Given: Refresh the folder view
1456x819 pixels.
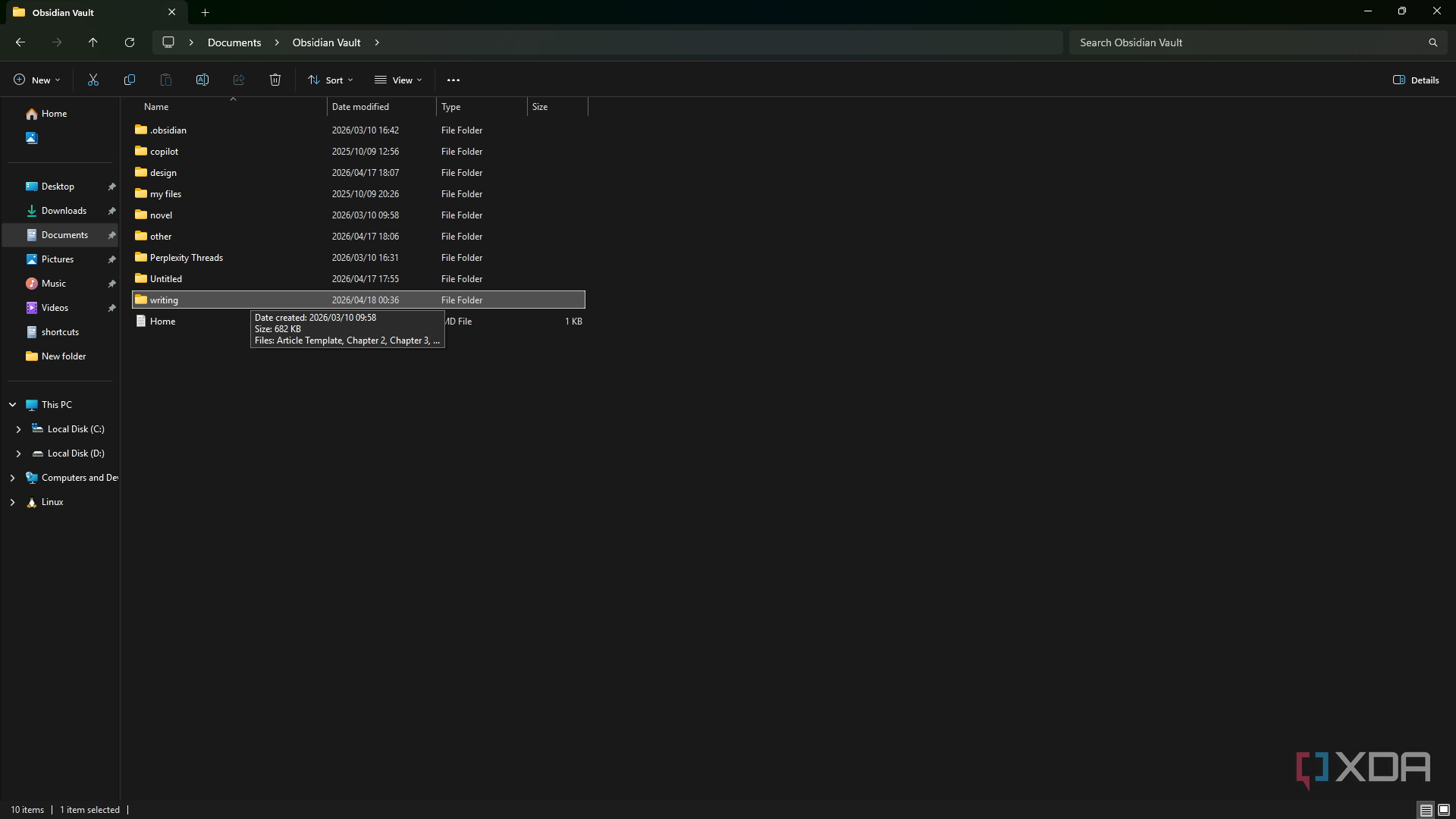Looking at the screenshot, I should [x=130, y=42].
